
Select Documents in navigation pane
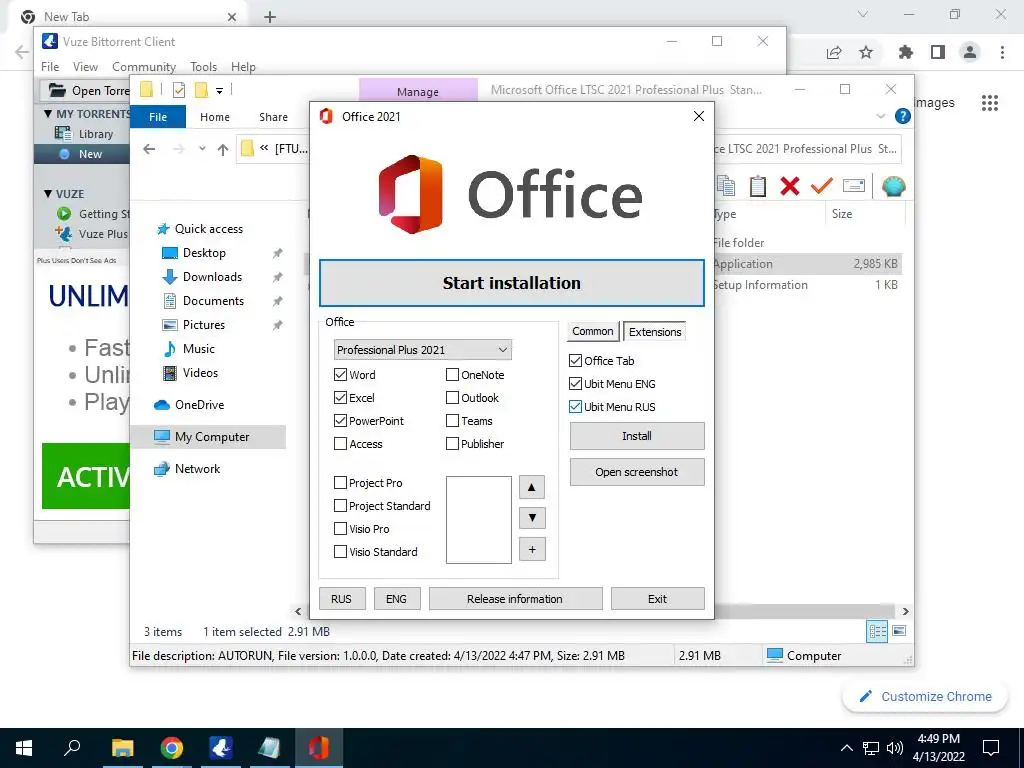213,301
